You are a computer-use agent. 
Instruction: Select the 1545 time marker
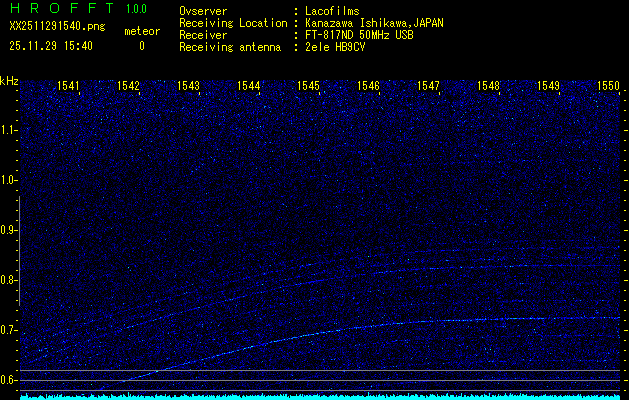(308, 86)
